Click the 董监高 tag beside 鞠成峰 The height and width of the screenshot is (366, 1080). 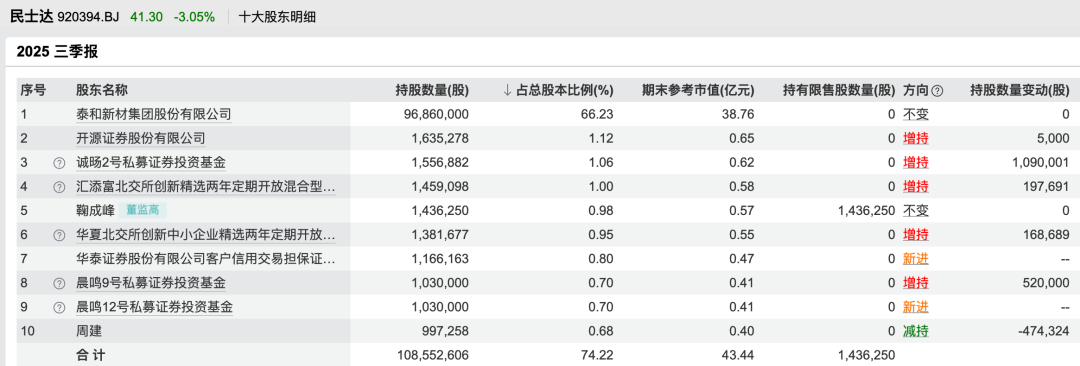143,210
